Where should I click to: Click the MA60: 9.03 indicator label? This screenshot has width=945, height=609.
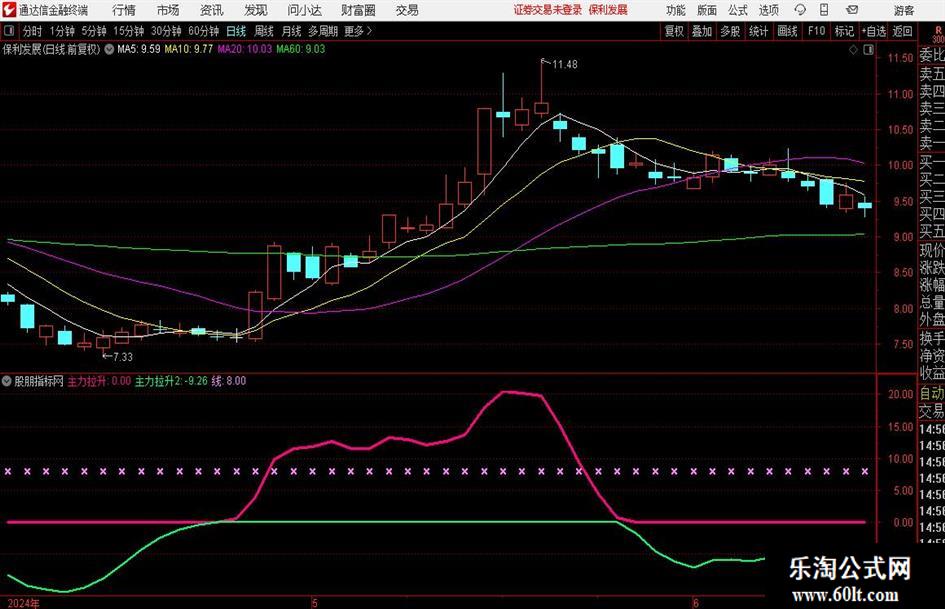tap(301, 49)
